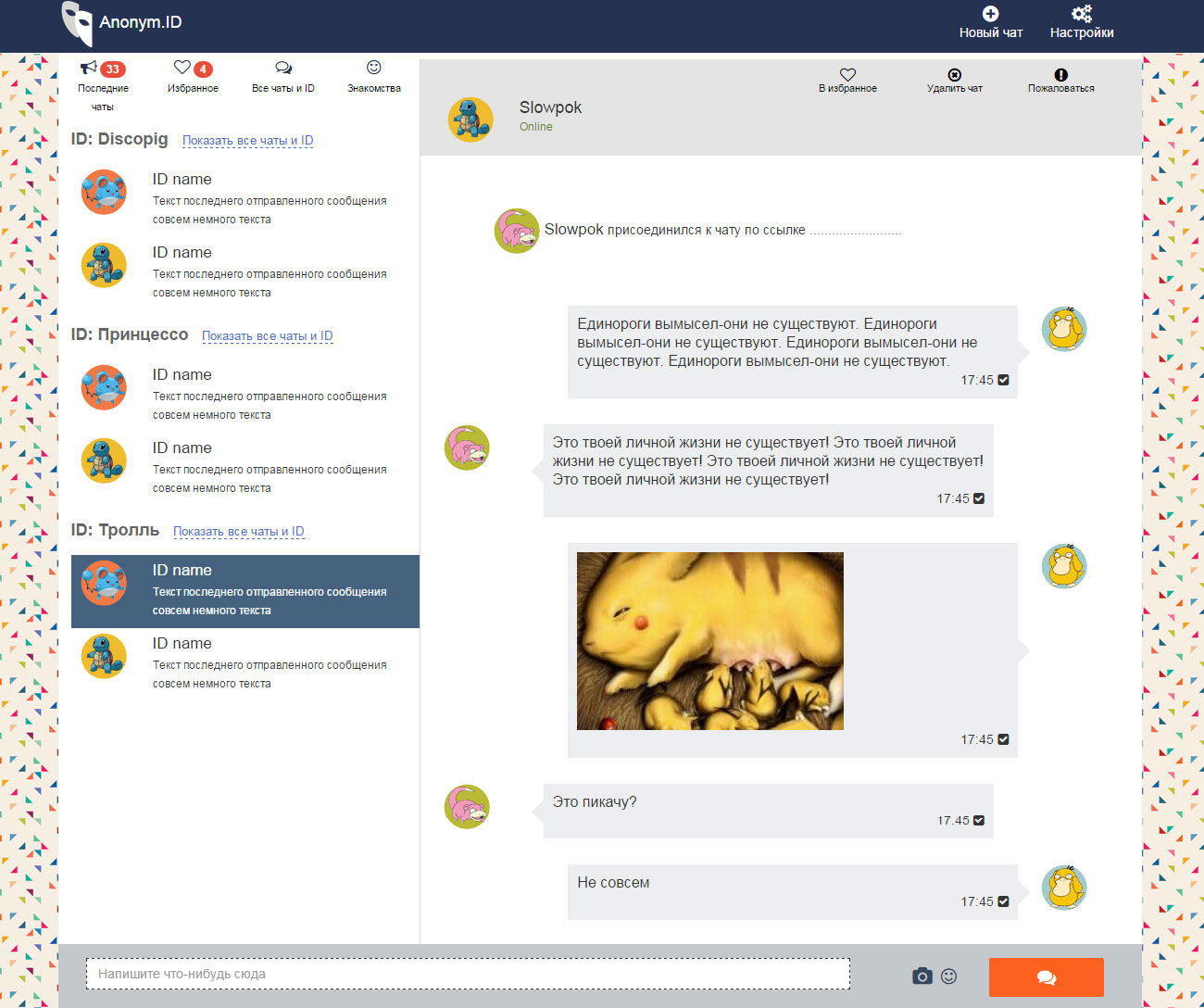The image size is (1204, 1008).
Task: Click Slowpoke avatar beside Это пикачу? message
Action: tap(467, 806)
